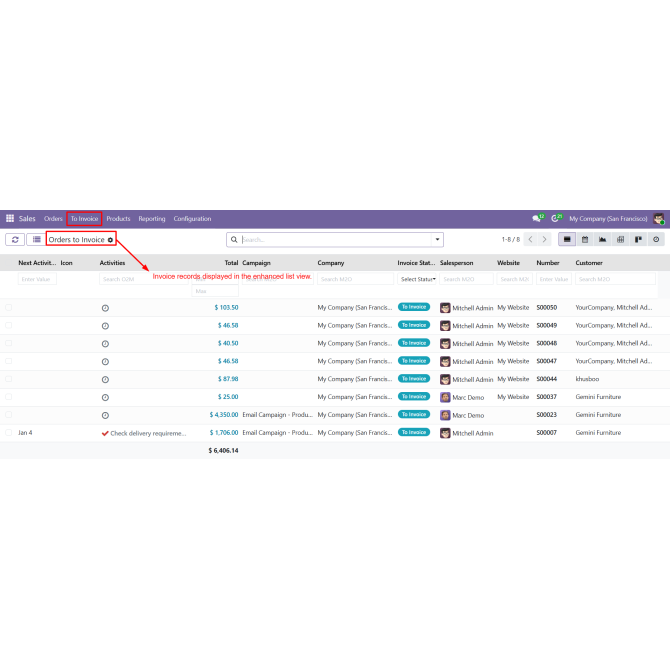670x670 pixels.
Task: Click customer khusboo in row S00044
Action: (587, 379)
